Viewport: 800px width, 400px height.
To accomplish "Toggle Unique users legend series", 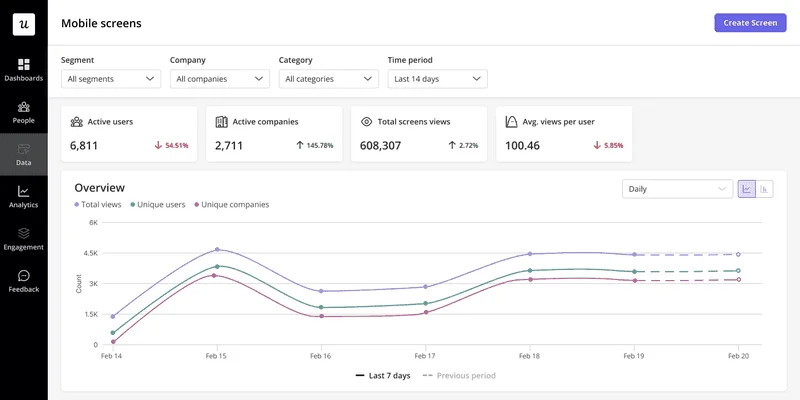I will click(158, 205).
